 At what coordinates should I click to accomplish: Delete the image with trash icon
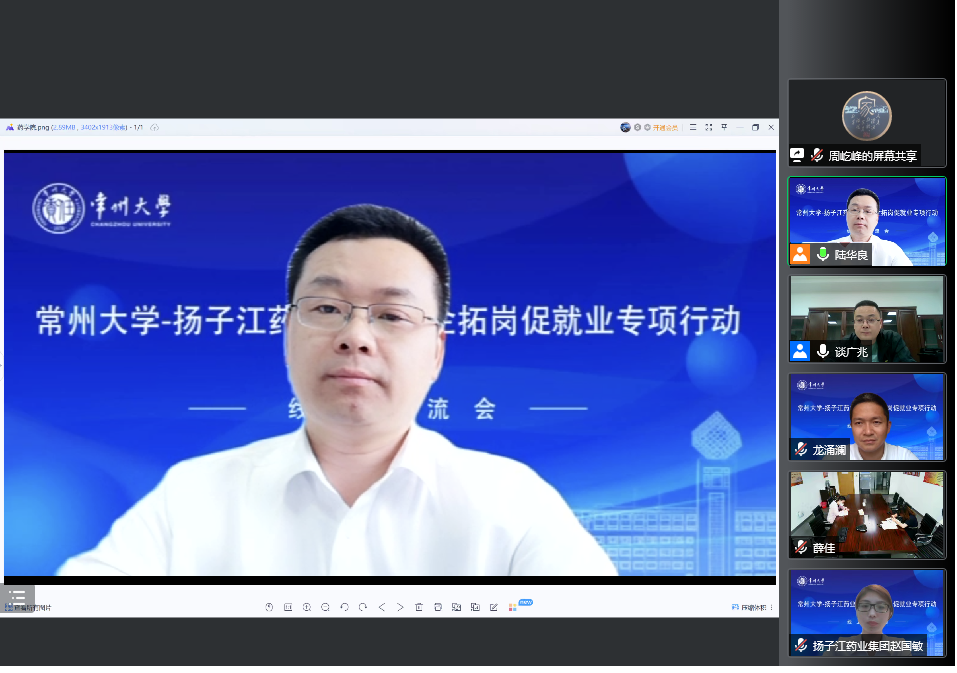point(419,607)
